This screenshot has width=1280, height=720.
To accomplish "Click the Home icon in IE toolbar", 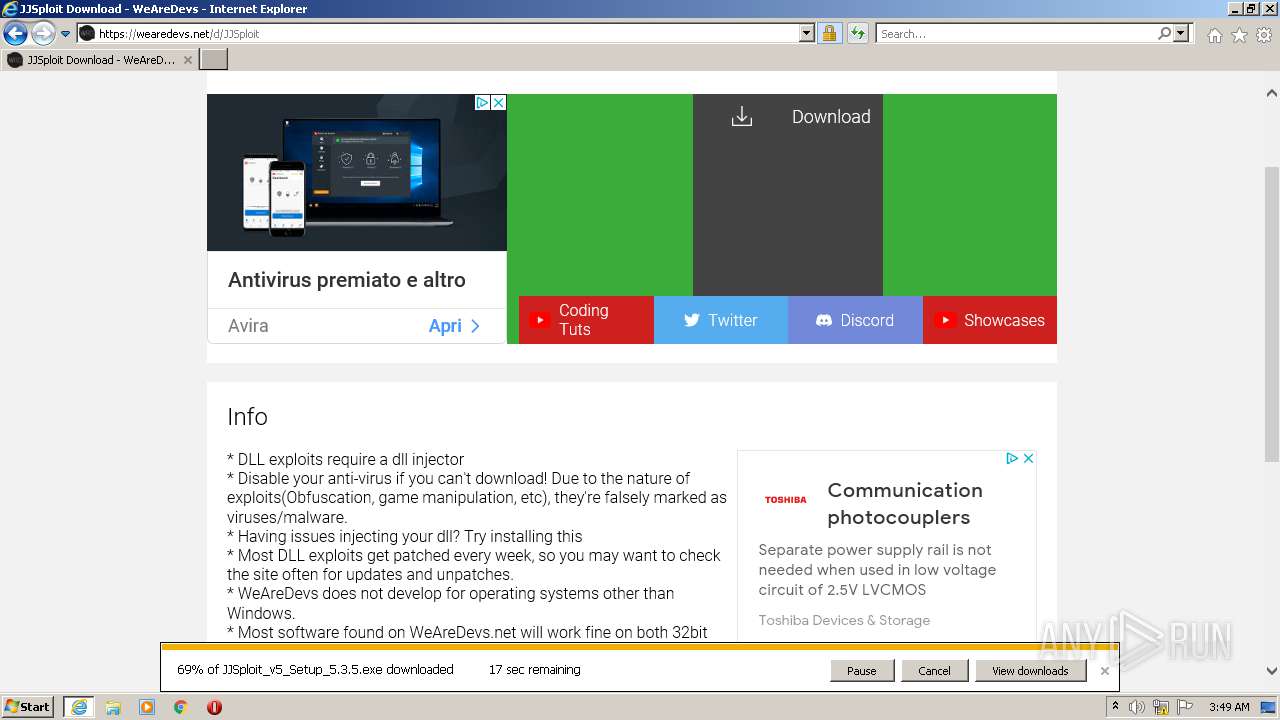I will click(x=1214, y=35).
